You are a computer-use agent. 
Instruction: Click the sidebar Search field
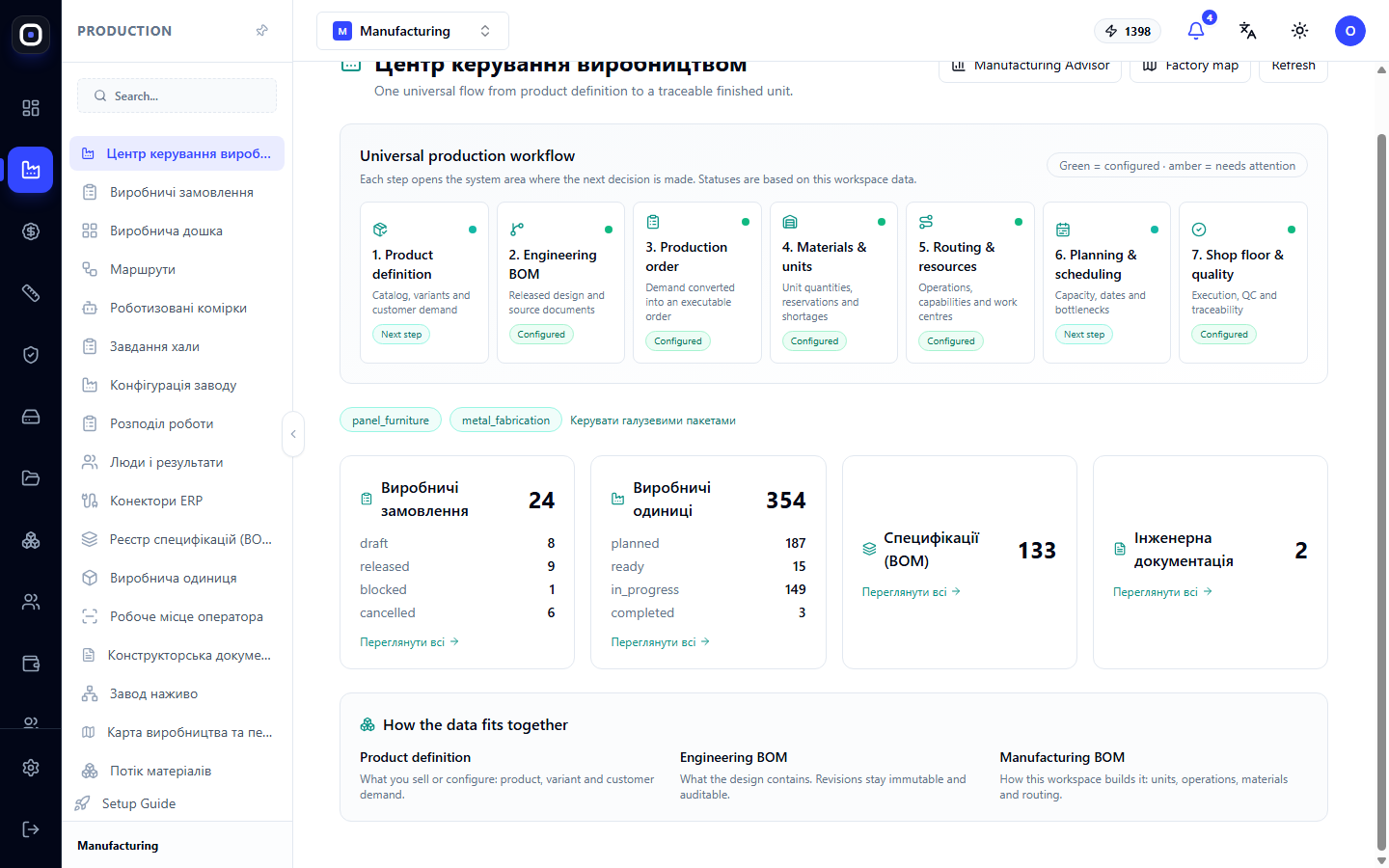pos(177,95)
